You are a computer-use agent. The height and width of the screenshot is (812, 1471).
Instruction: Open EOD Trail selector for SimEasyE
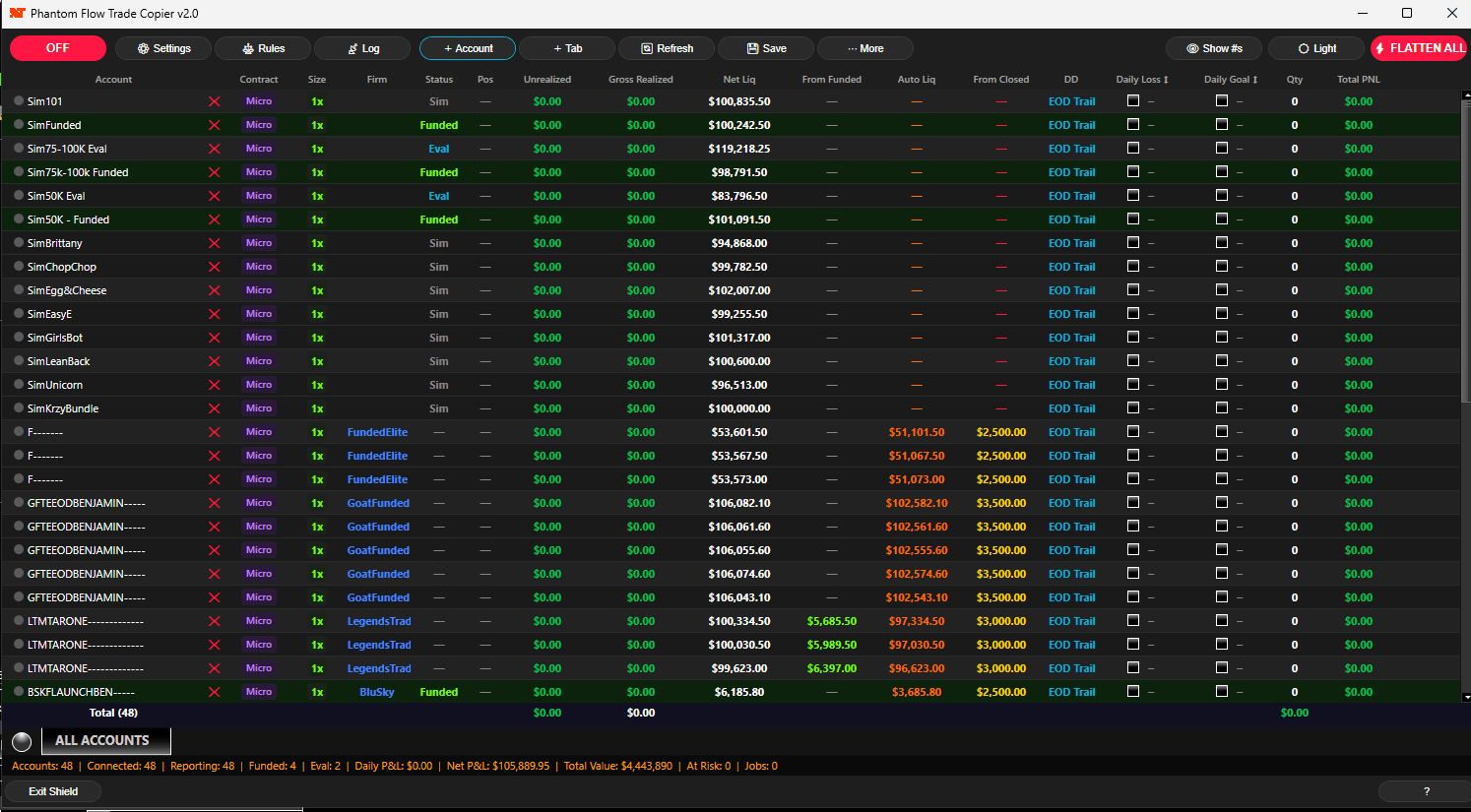1071,314
